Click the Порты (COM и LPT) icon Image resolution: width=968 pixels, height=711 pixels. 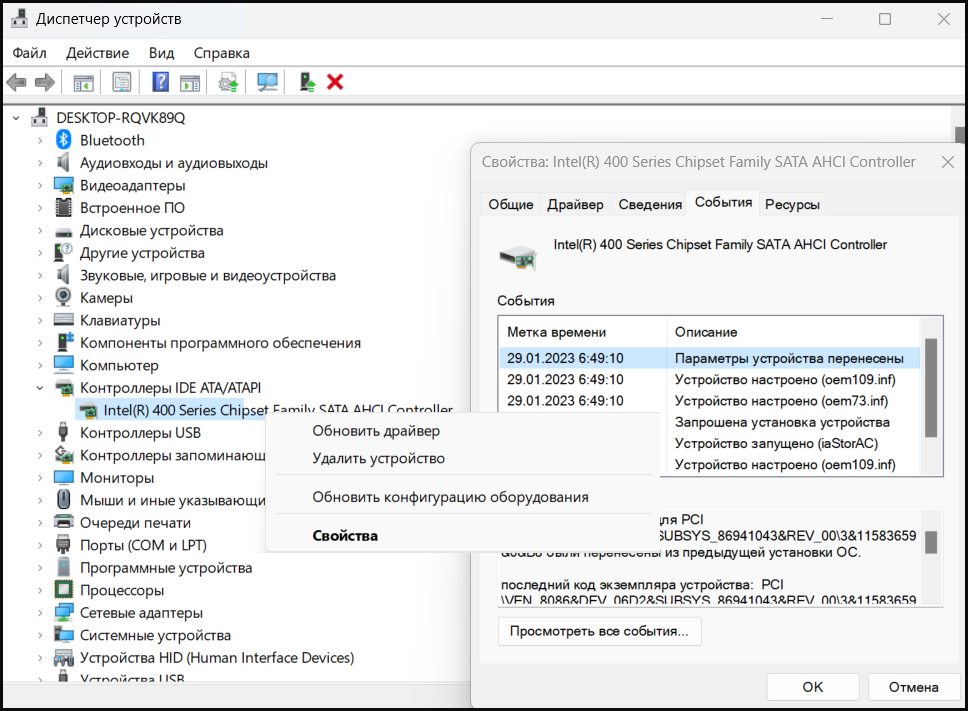pos(63,544)
